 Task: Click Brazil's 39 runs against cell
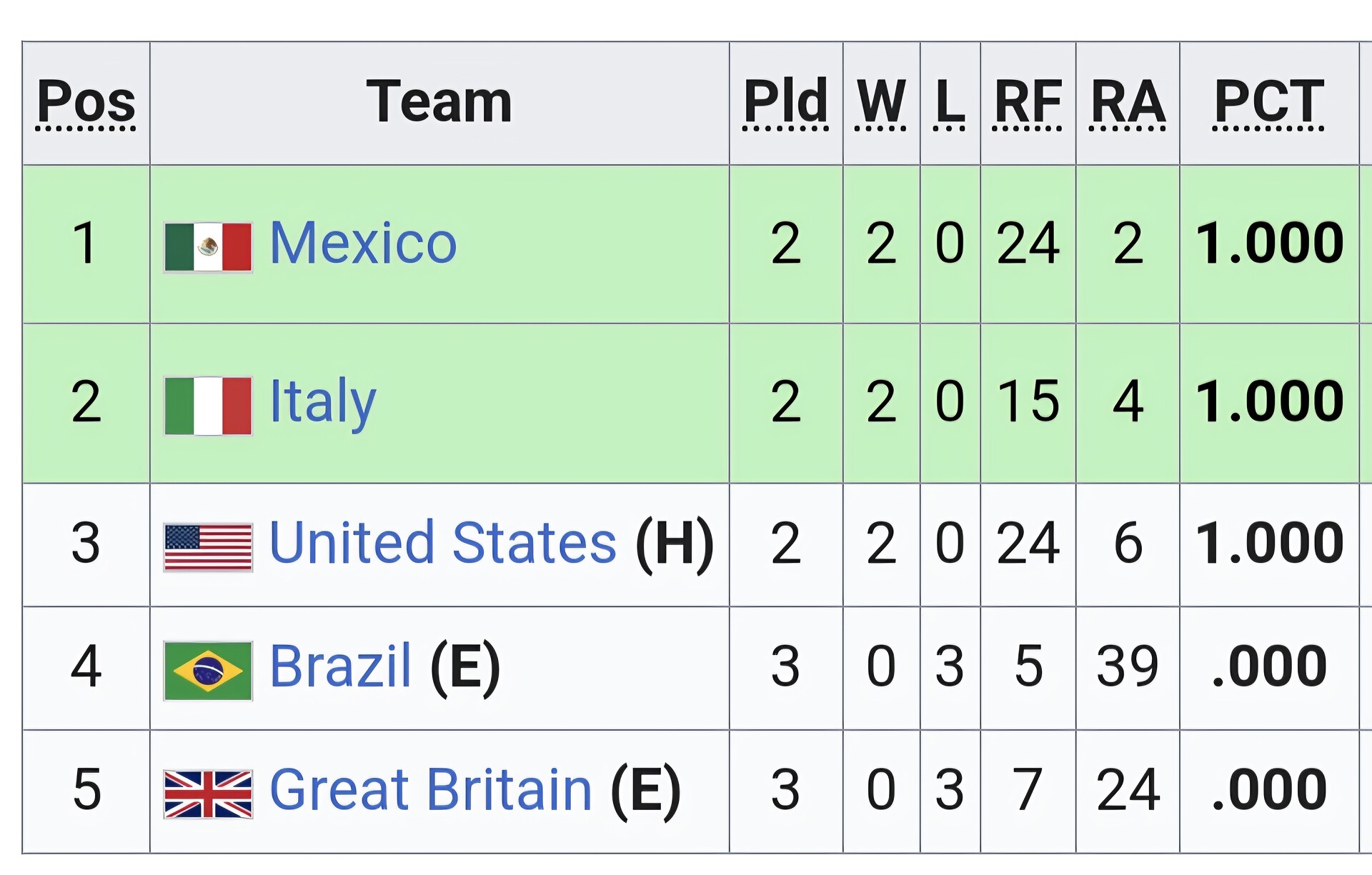pos(1128,667)
